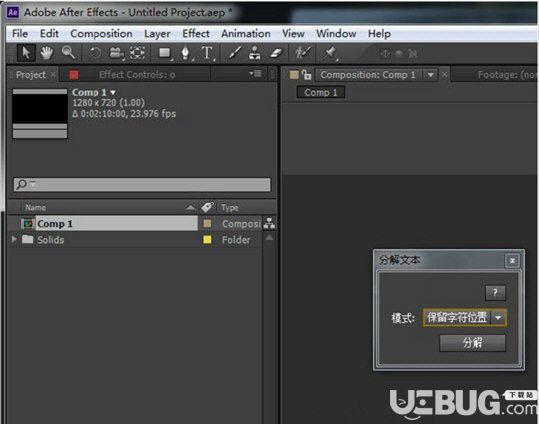The height and width of the screenshot is (424, 539).
Task: Select the Horizontal Type tool
Action: pos(207,53)
